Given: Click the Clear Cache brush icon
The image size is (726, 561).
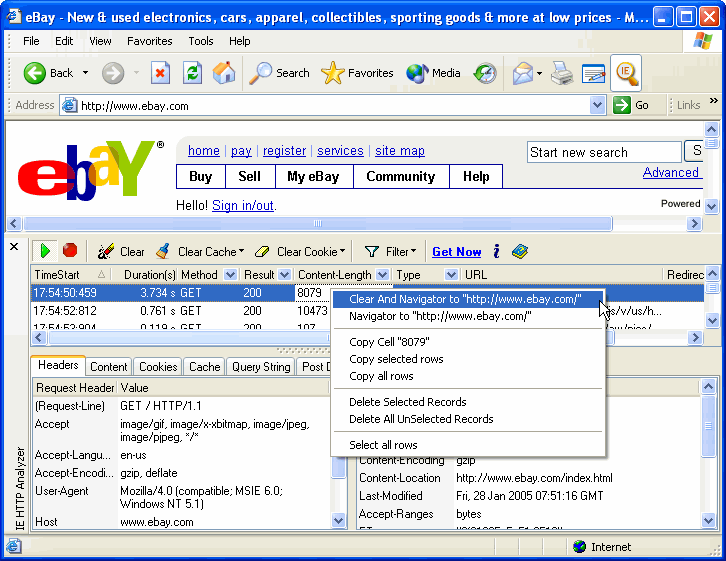Looking at the screenshot, I should tap(163, 251).
